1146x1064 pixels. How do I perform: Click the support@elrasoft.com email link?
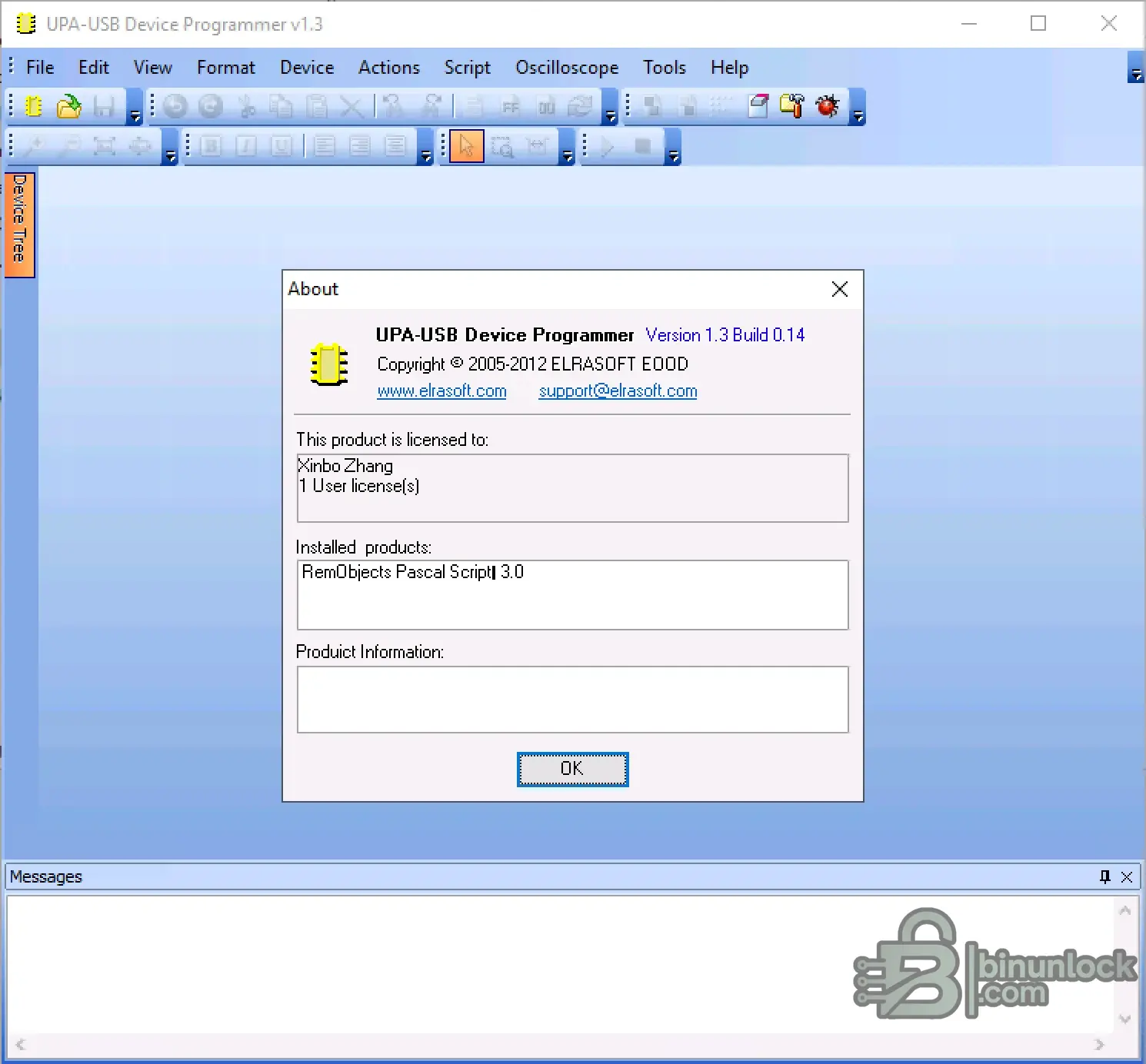[x=618, y=391]
